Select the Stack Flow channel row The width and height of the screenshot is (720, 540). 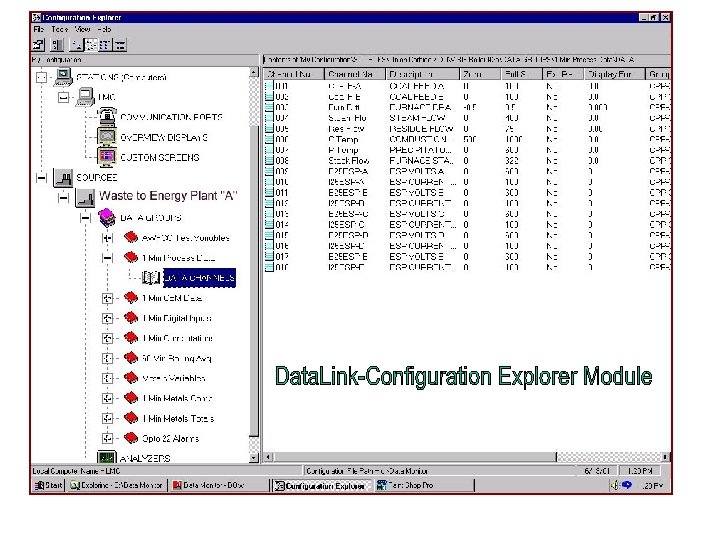(347, 160)
